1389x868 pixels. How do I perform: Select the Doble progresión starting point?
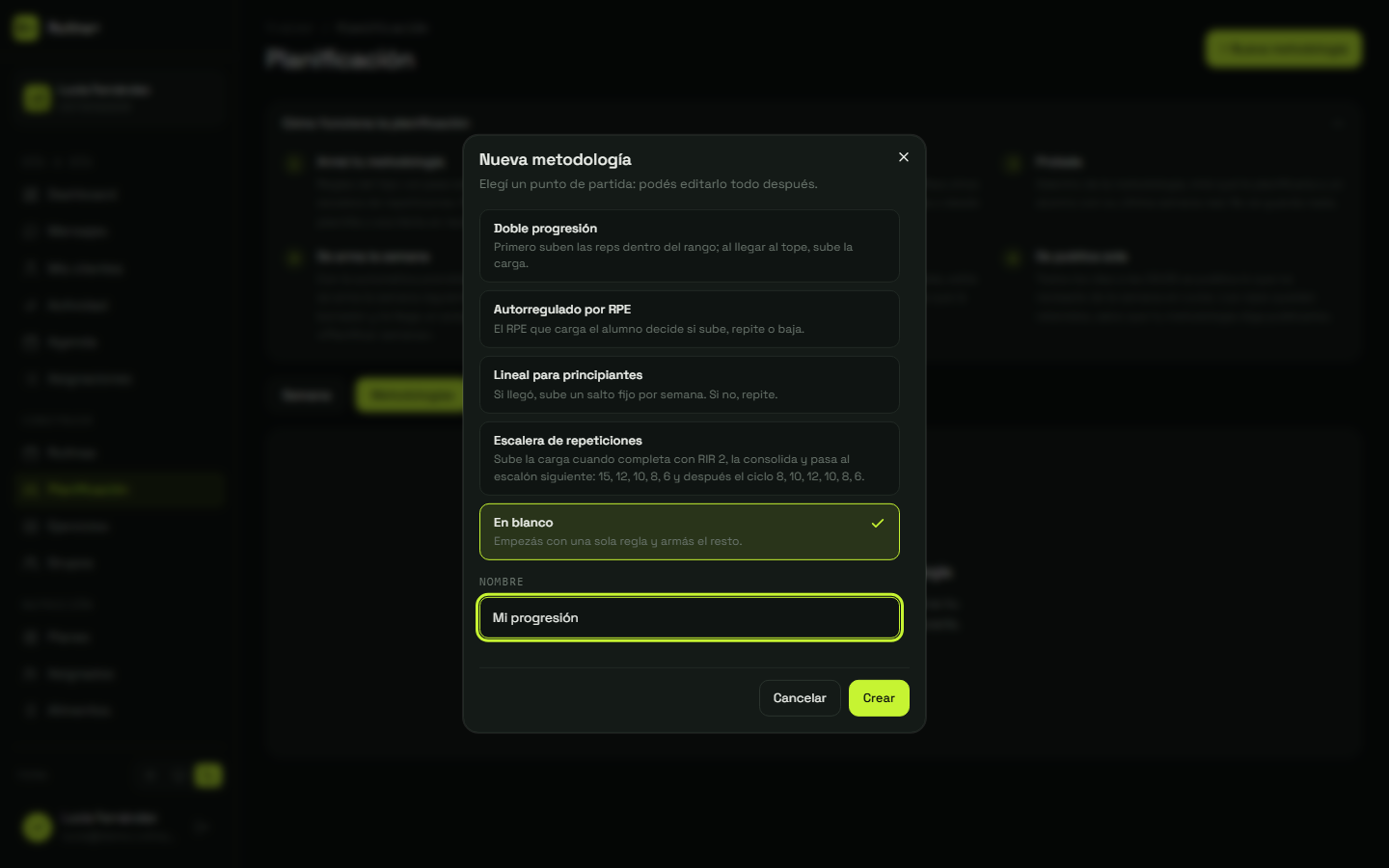coord(690,246)
